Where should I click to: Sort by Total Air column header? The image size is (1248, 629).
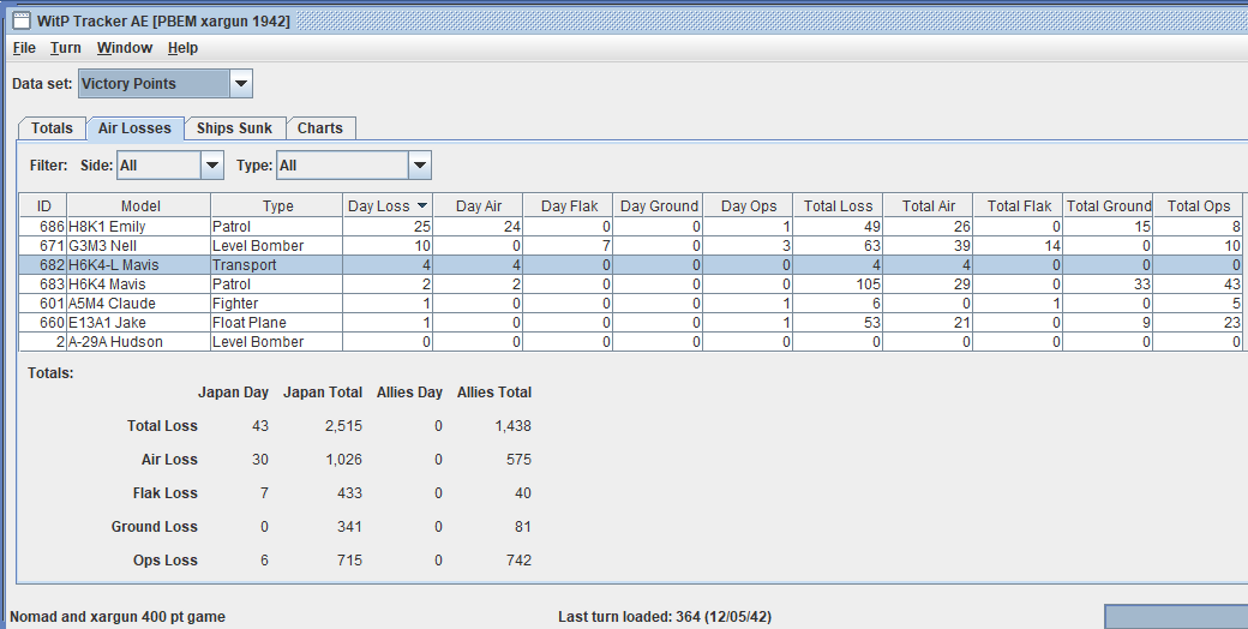[928, 206]
